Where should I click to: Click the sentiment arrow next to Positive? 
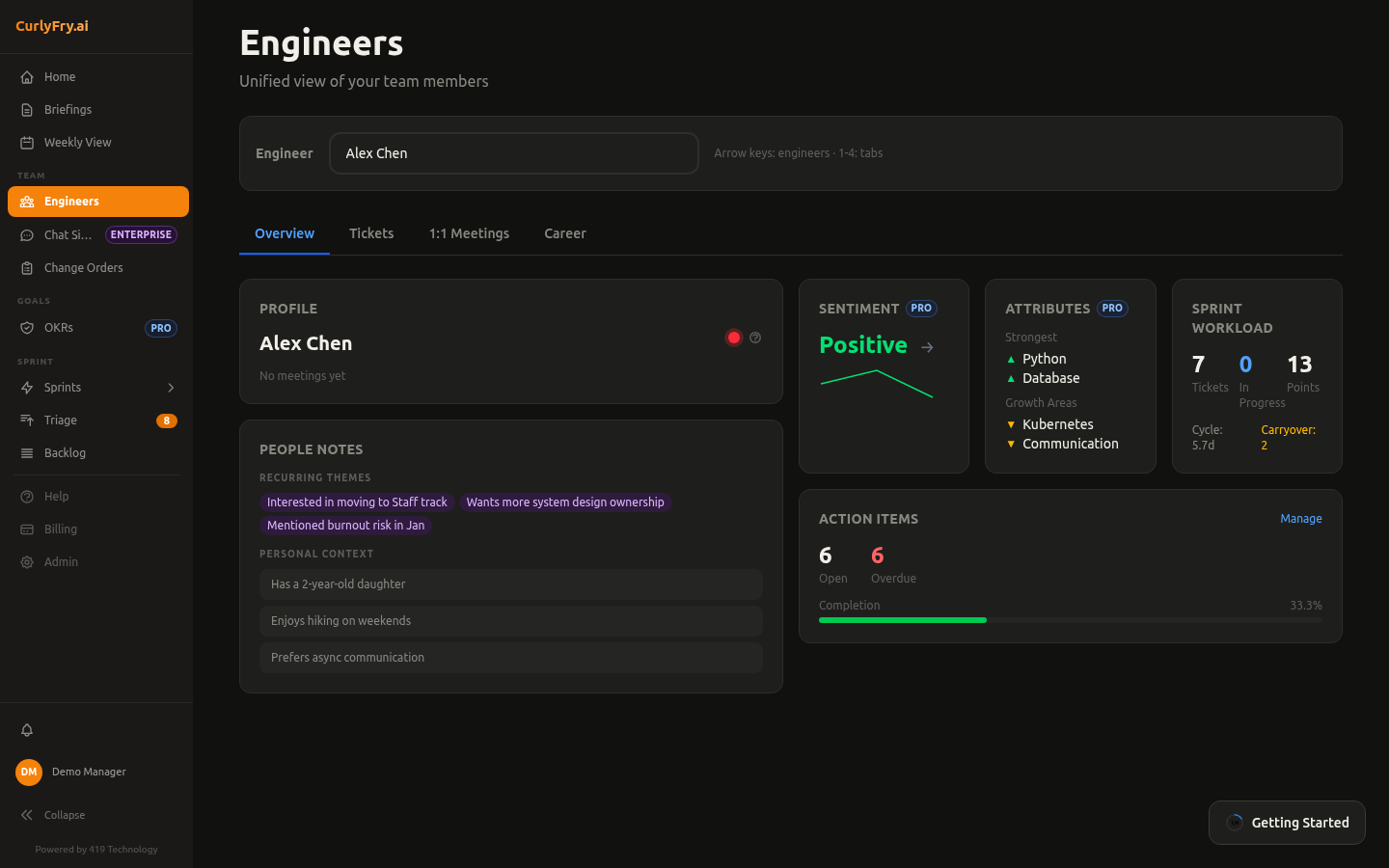[927, 346]
